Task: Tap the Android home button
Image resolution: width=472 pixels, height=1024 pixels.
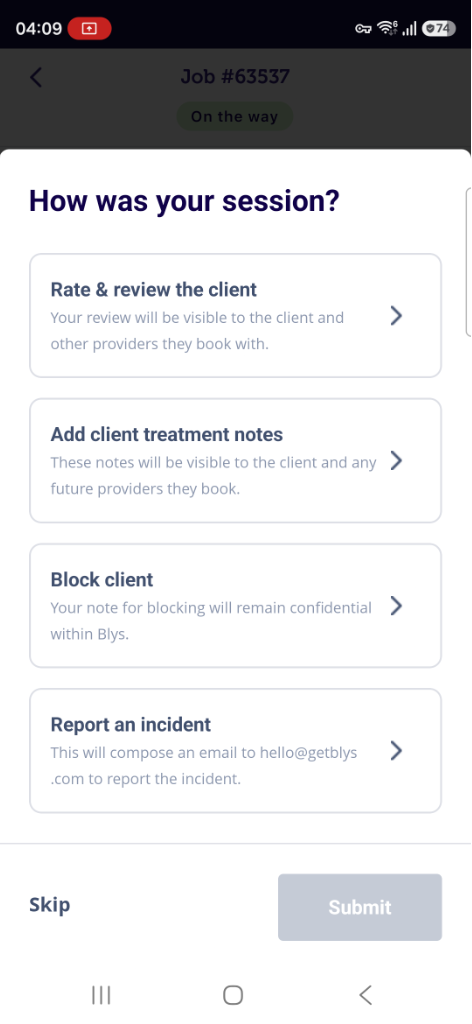Action: point(233,995)
